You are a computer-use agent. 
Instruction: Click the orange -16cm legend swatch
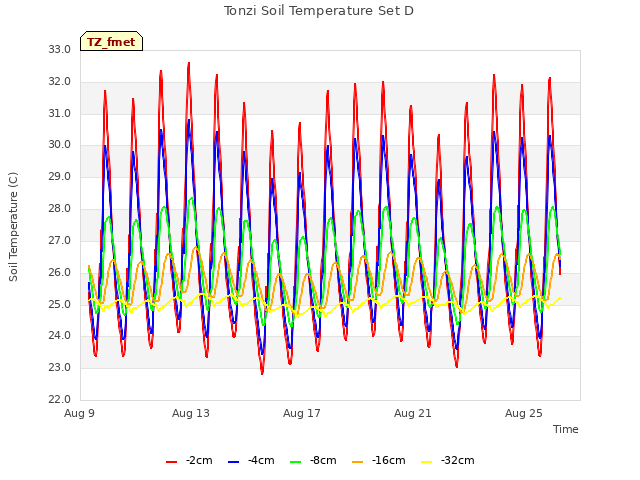[x=358, y=462]
